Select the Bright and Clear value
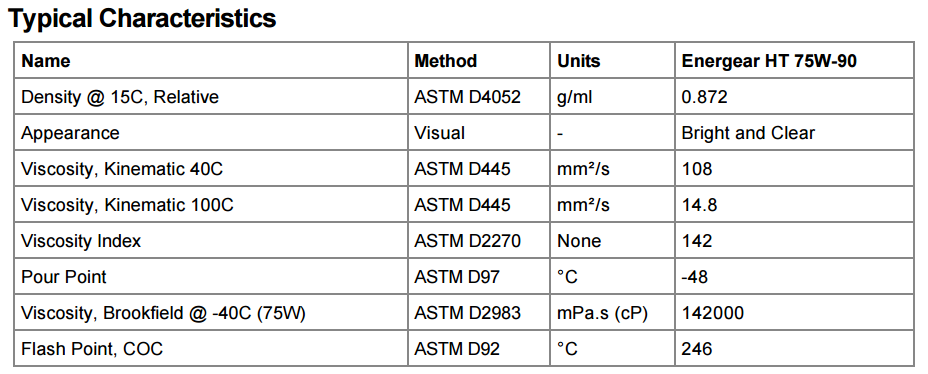The image size is (928, 374). coord(748,133)
